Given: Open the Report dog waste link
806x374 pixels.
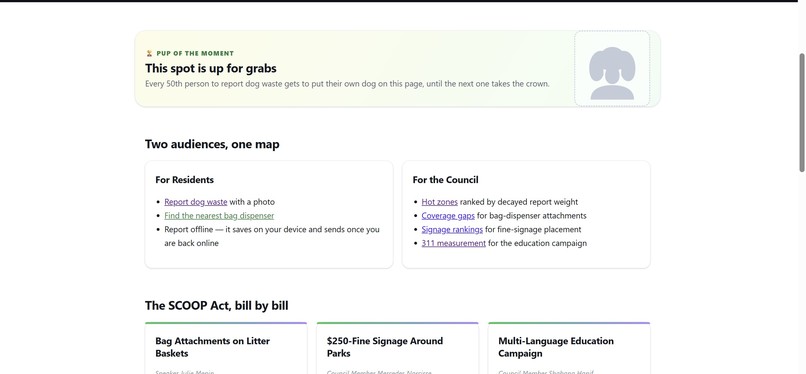Looking at the screenshot, I should coord(196,202).
